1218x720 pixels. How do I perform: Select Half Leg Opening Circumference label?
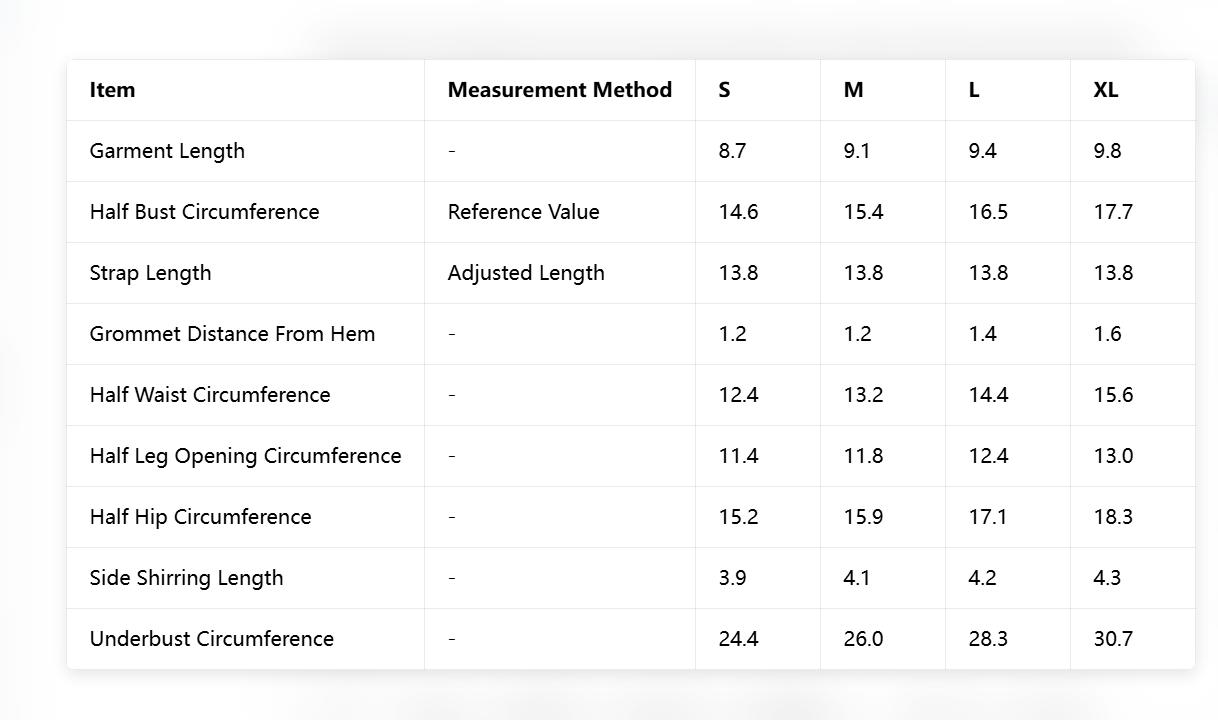(x=245, y=456)
